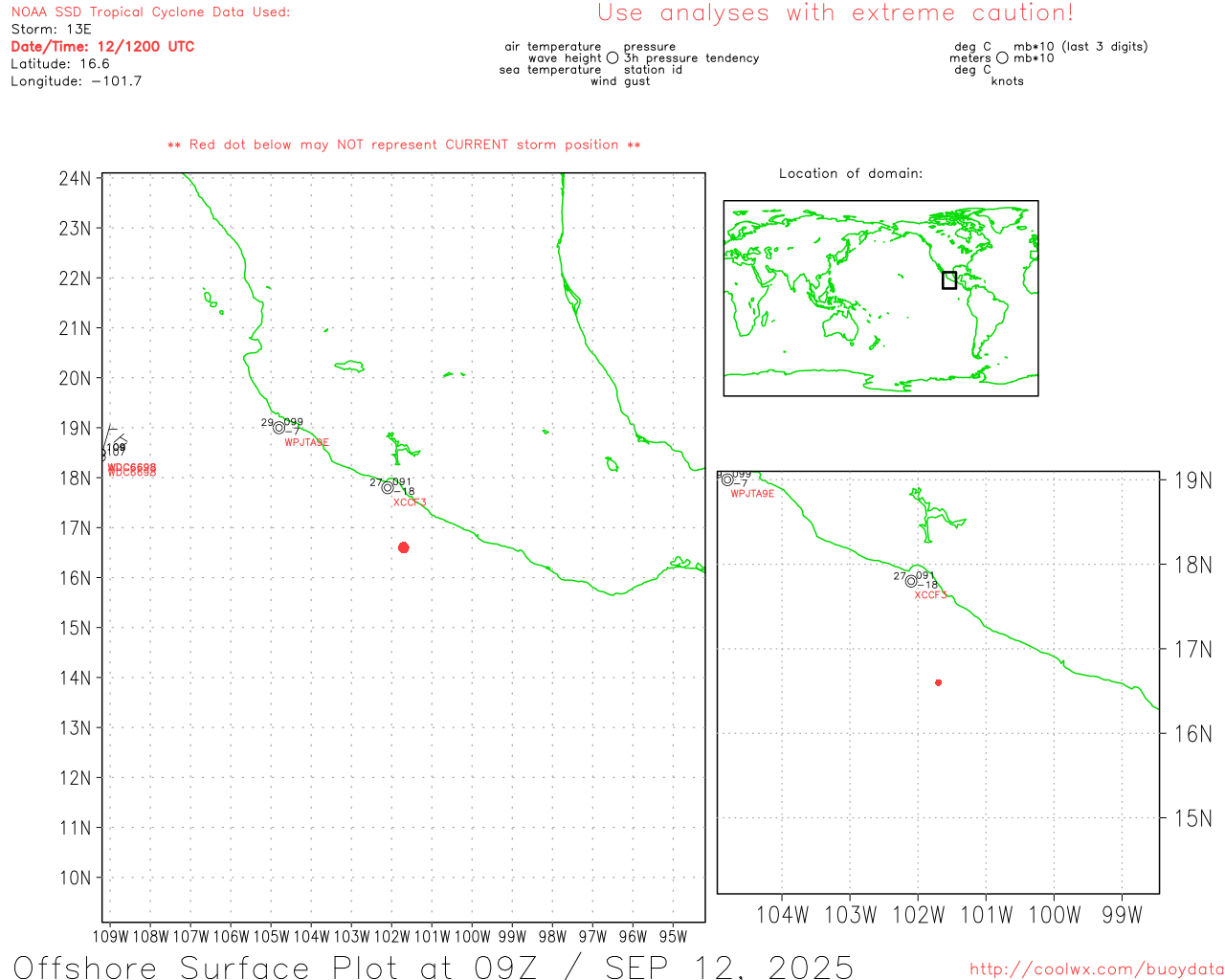1225x980 pixels.
Task: Click the 'Storm: 13E' text
Action: (x=51, y=30)
